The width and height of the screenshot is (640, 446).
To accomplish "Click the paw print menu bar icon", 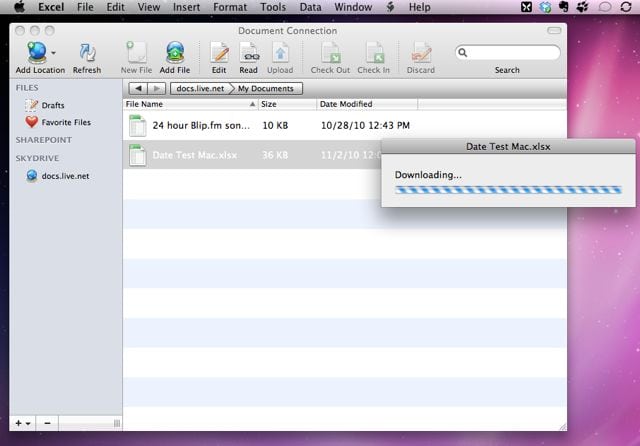I will click(582, 7).
